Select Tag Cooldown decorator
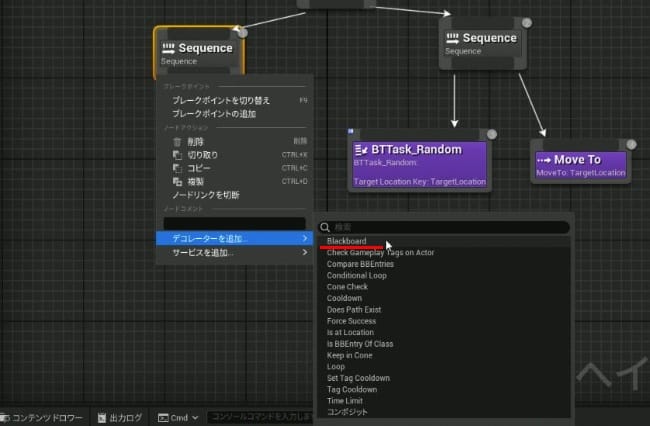The height and width of the screenshot is (426, 650). tap(352, 390)
